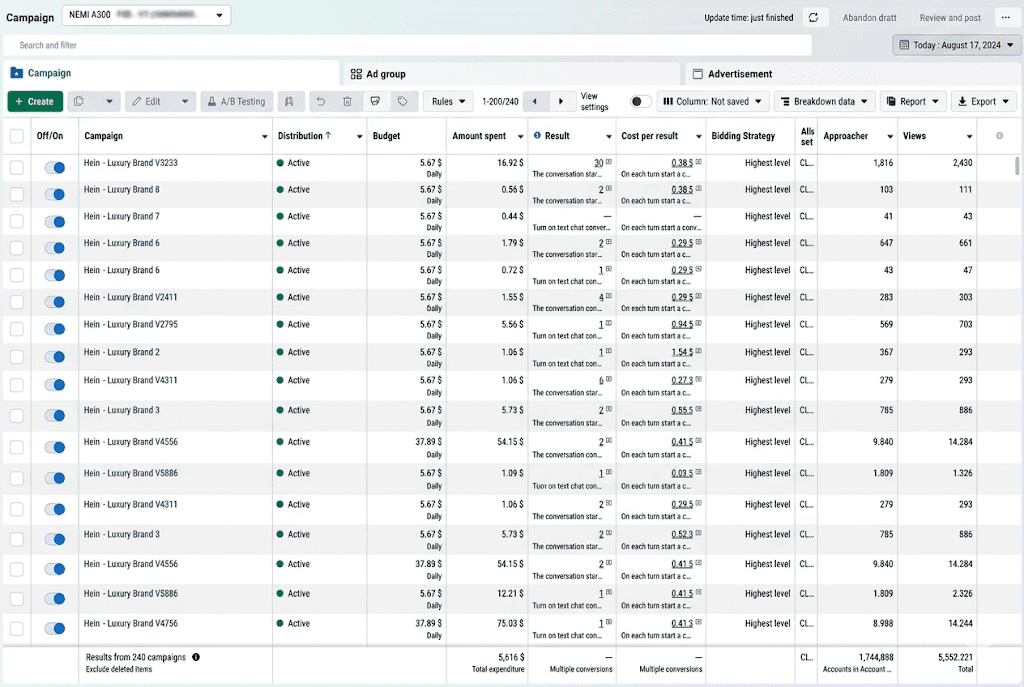The image size is (1024, 687).
Task: Toggle off Hein - Luxury Brand 8 campaign
Action: point(55,194)
